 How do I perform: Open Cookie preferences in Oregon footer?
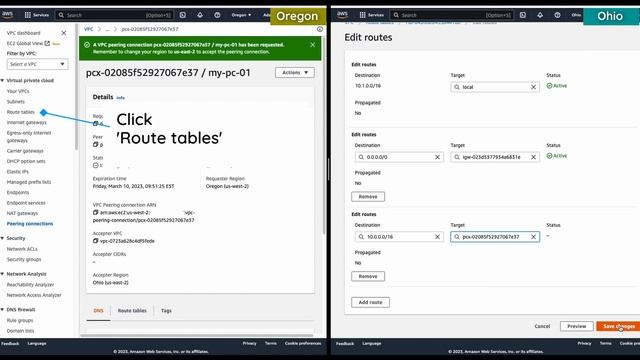point(303,343)
